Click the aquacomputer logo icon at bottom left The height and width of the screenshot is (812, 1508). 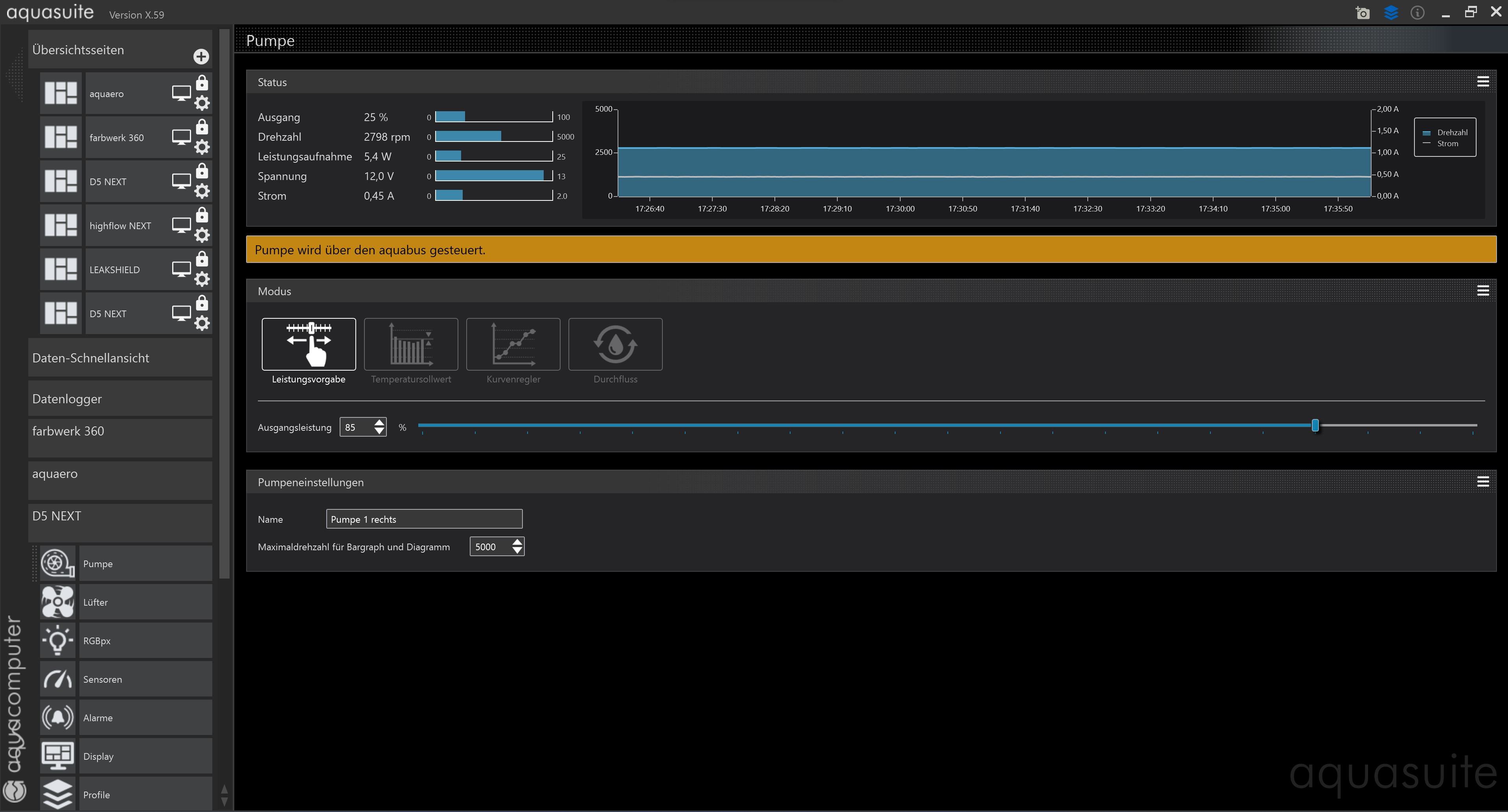pos(15,791)
